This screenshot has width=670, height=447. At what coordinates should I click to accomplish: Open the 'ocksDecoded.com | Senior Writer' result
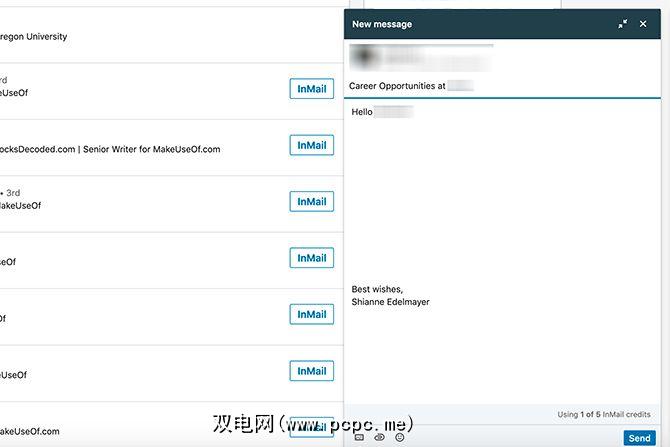coord(110,150)
